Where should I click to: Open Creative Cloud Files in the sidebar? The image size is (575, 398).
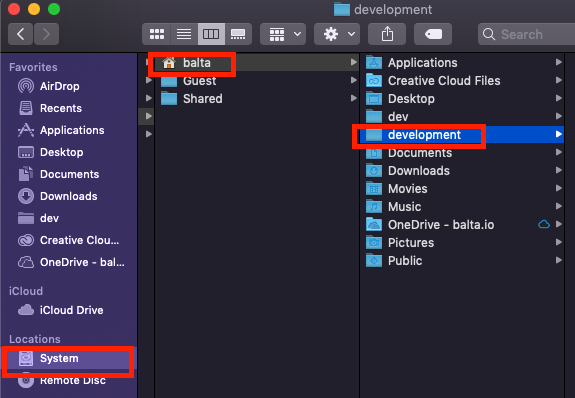(69, 240)
